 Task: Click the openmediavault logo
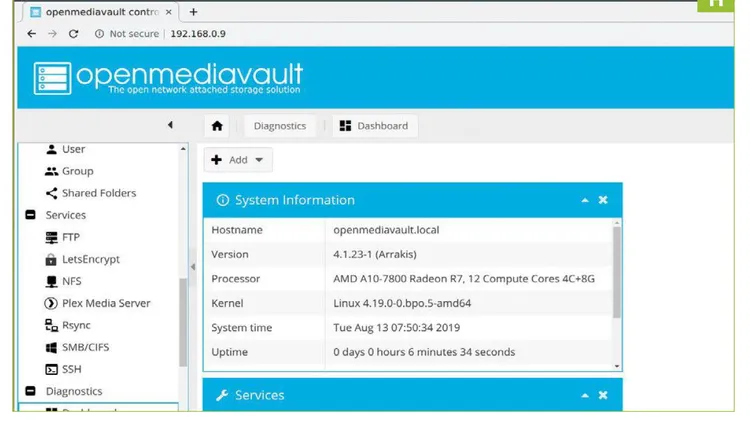(x=168, y=78)
